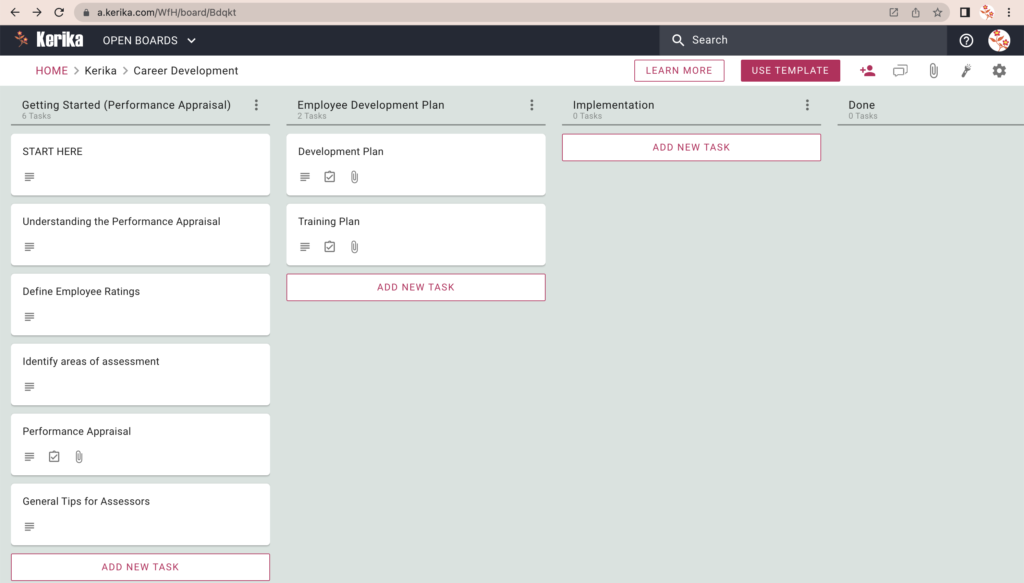The width and height of the screenshot is (1024, 583).
Task: Click USE TEMPLATE button
Action: tap(790, 71)
